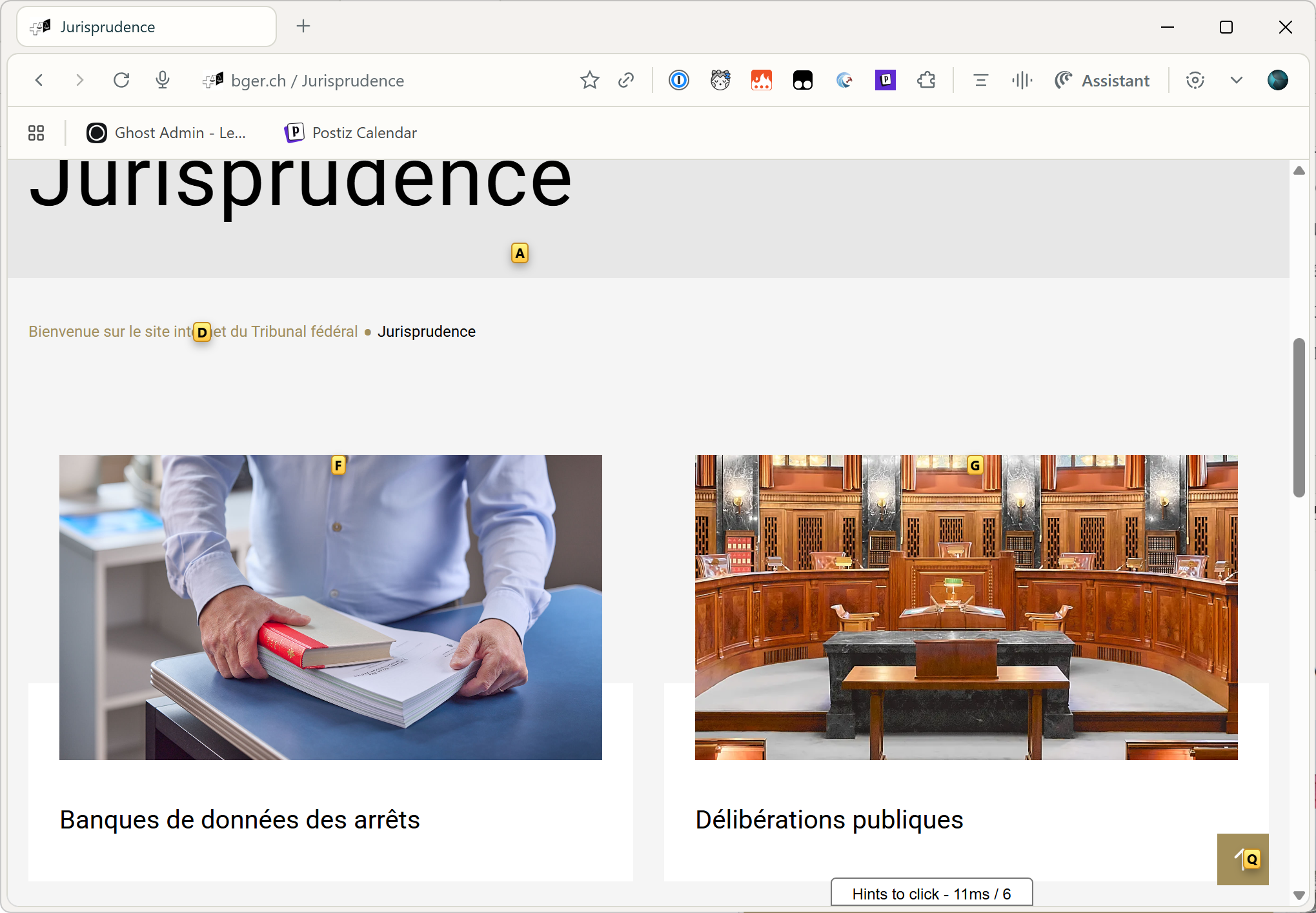Open the 1Password extension icon

tap(678, 81)
